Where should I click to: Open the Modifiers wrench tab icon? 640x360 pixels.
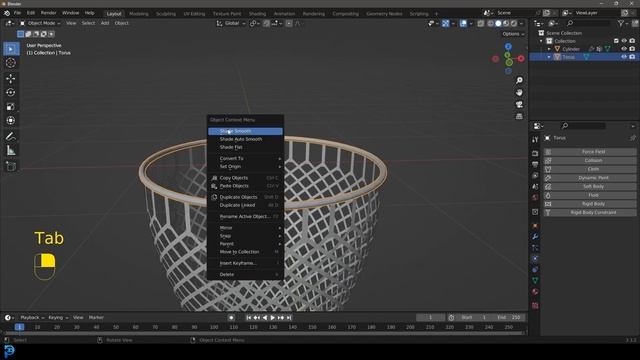(535, 237)
